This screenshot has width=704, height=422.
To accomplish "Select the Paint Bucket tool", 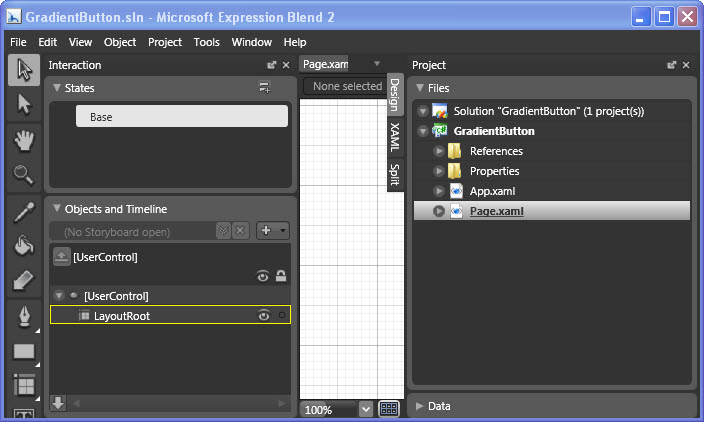I will [24, 246].
